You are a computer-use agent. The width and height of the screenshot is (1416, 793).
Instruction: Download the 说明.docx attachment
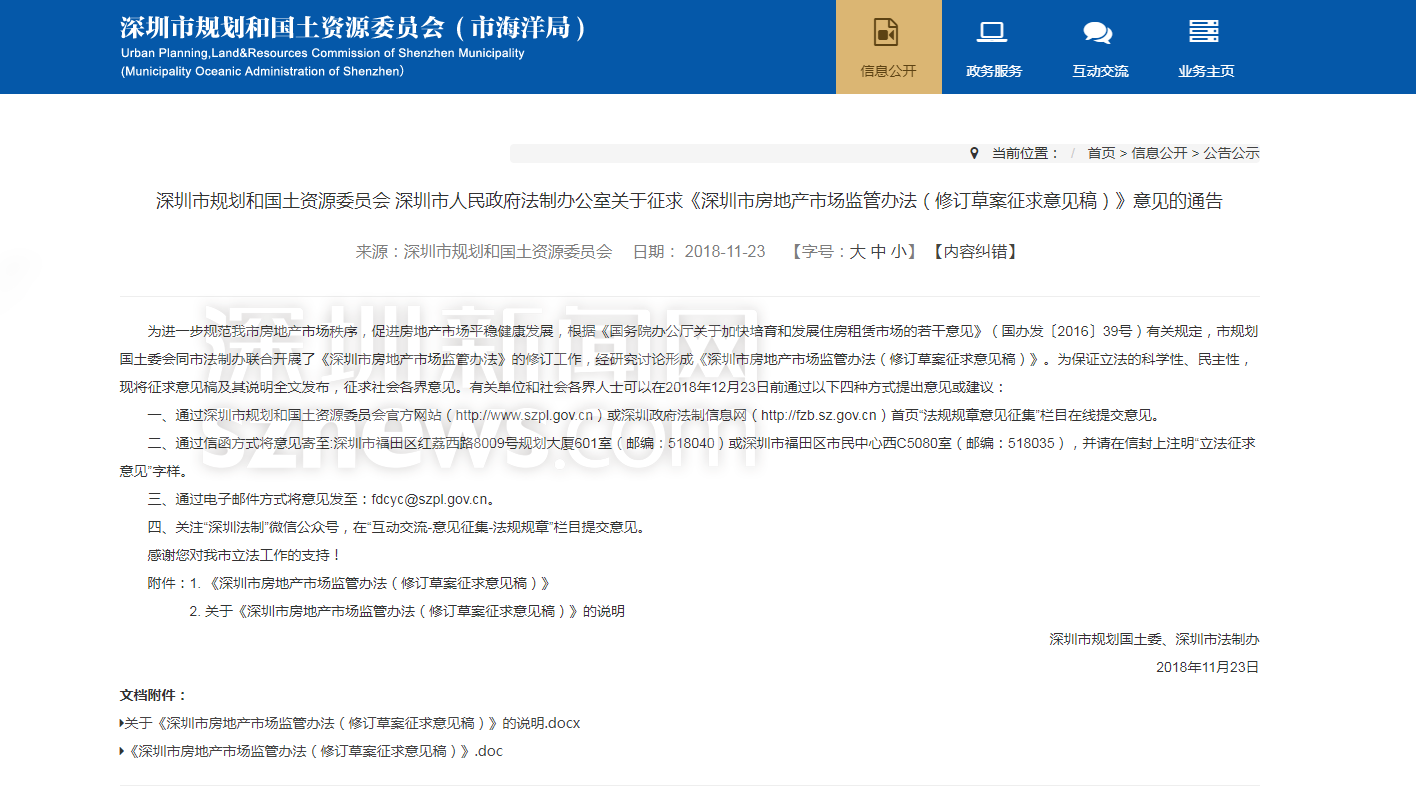[x=352, y=723]
